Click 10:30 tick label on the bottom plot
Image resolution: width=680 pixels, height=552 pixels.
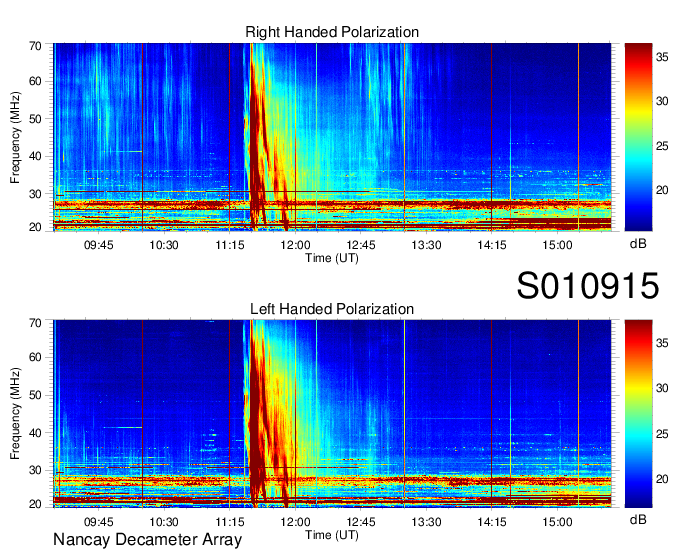(164, 522)
